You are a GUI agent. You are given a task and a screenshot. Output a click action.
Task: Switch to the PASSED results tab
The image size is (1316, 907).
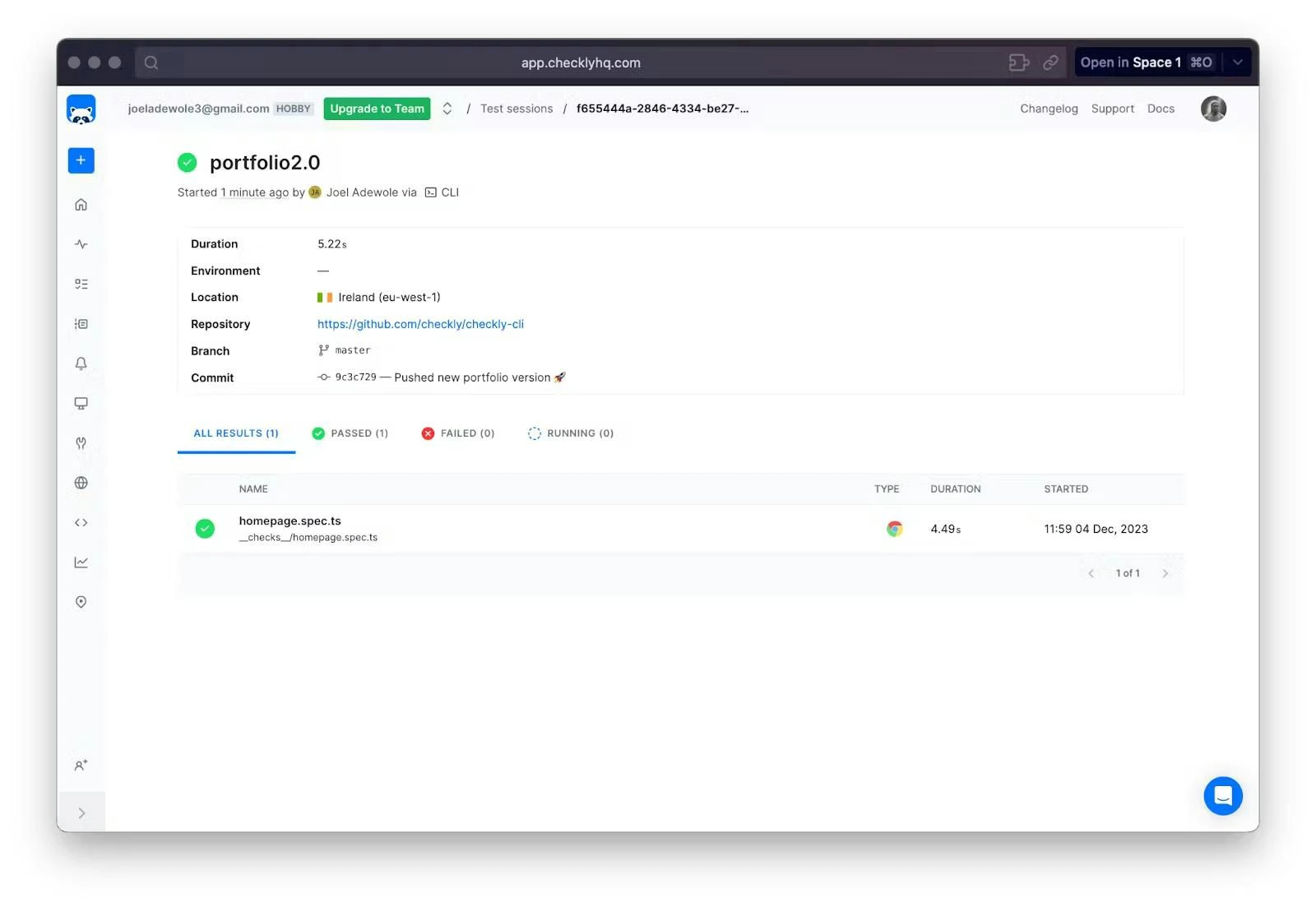click(350, 433)
